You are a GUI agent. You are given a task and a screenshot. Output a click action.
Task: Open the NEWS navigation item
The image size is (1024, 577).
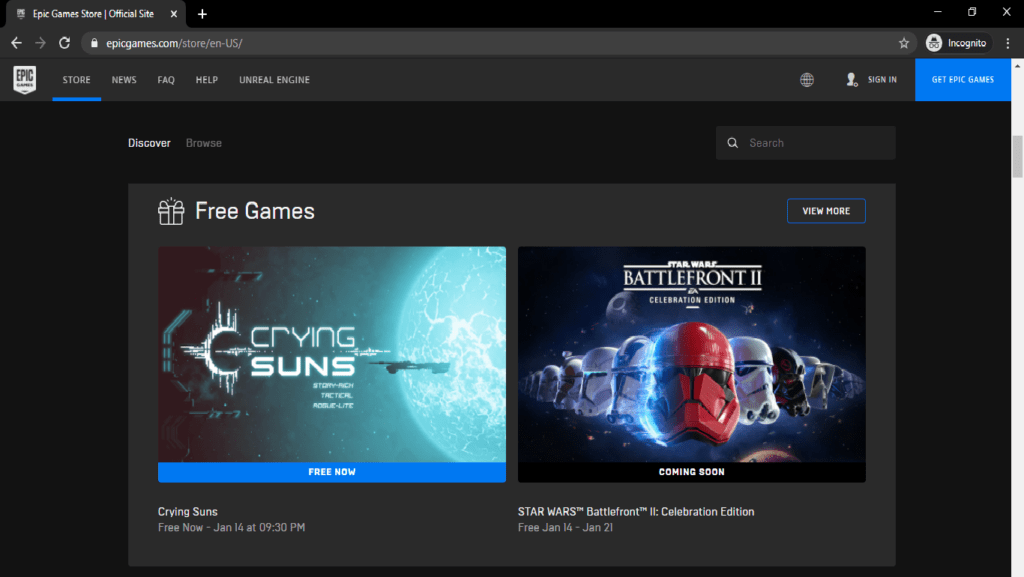click(x=124, y=80)
